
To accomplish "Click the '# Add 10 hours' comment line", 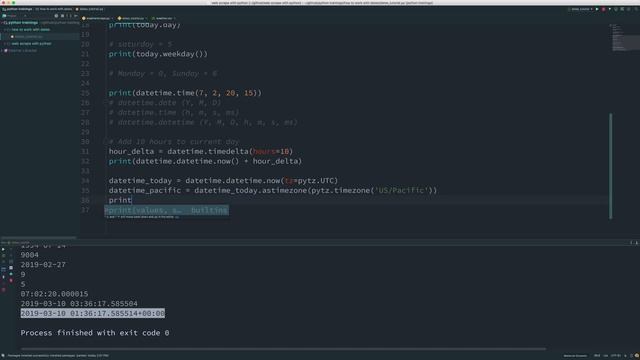I will point(174,142).
